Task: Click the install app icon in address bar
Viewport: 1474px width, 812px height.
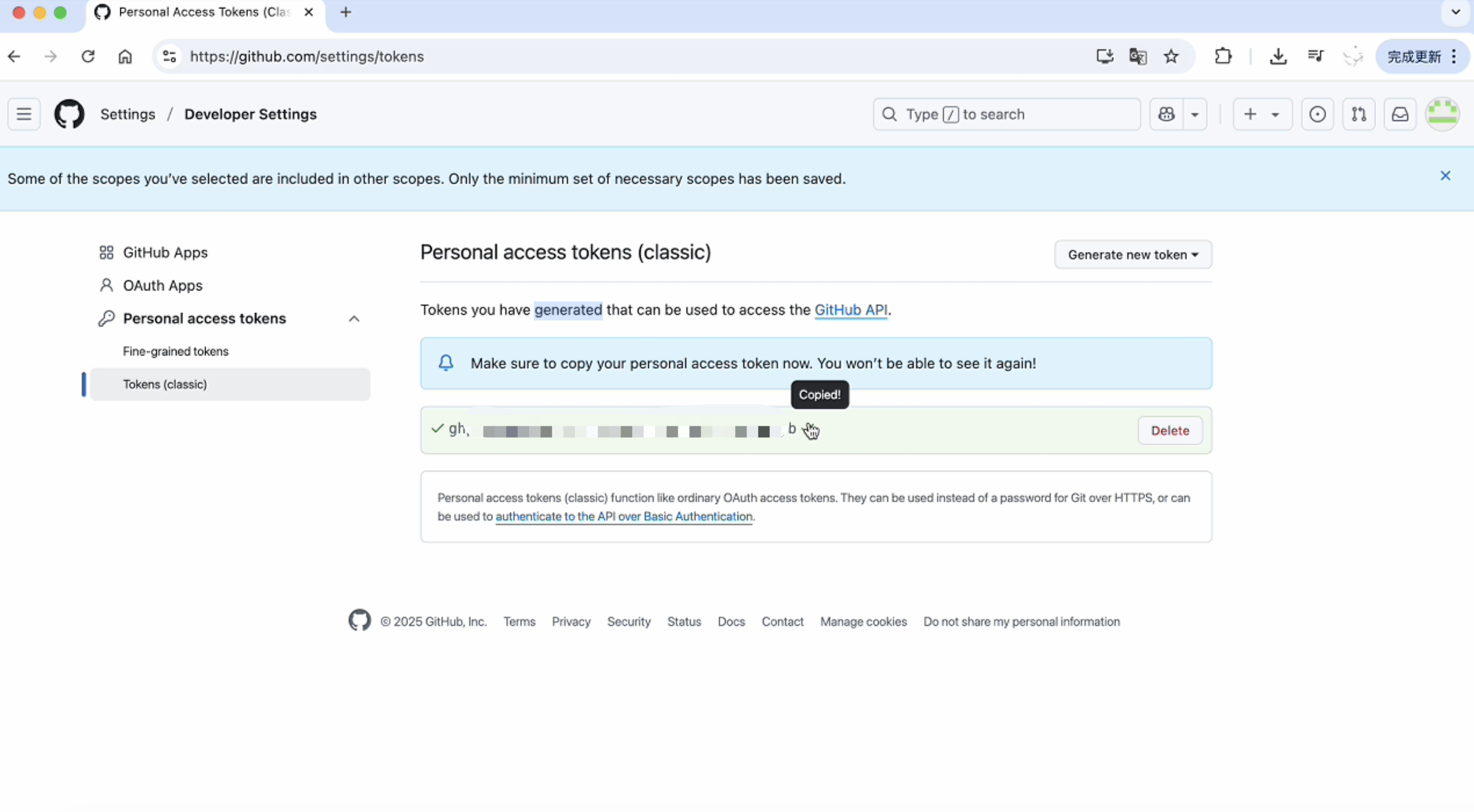Action: pos(1105,56)
